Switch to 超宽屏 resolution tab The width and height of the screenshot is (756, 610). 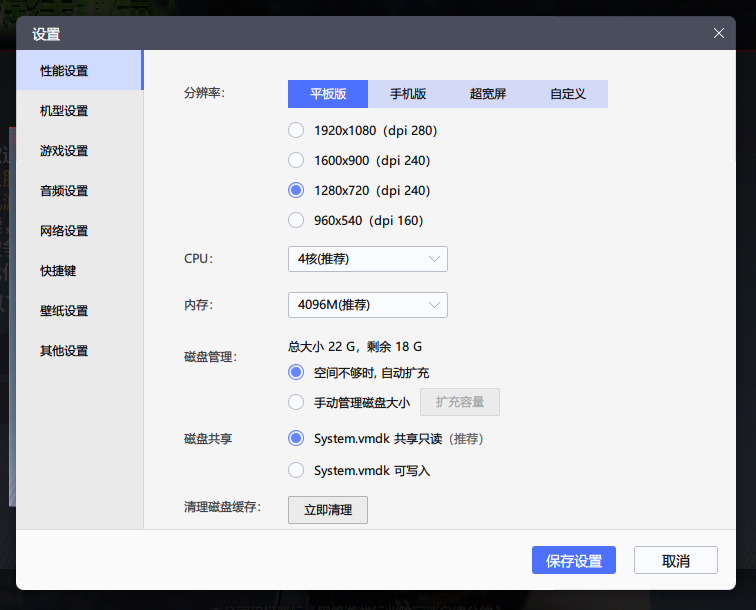tap(488, 94)
